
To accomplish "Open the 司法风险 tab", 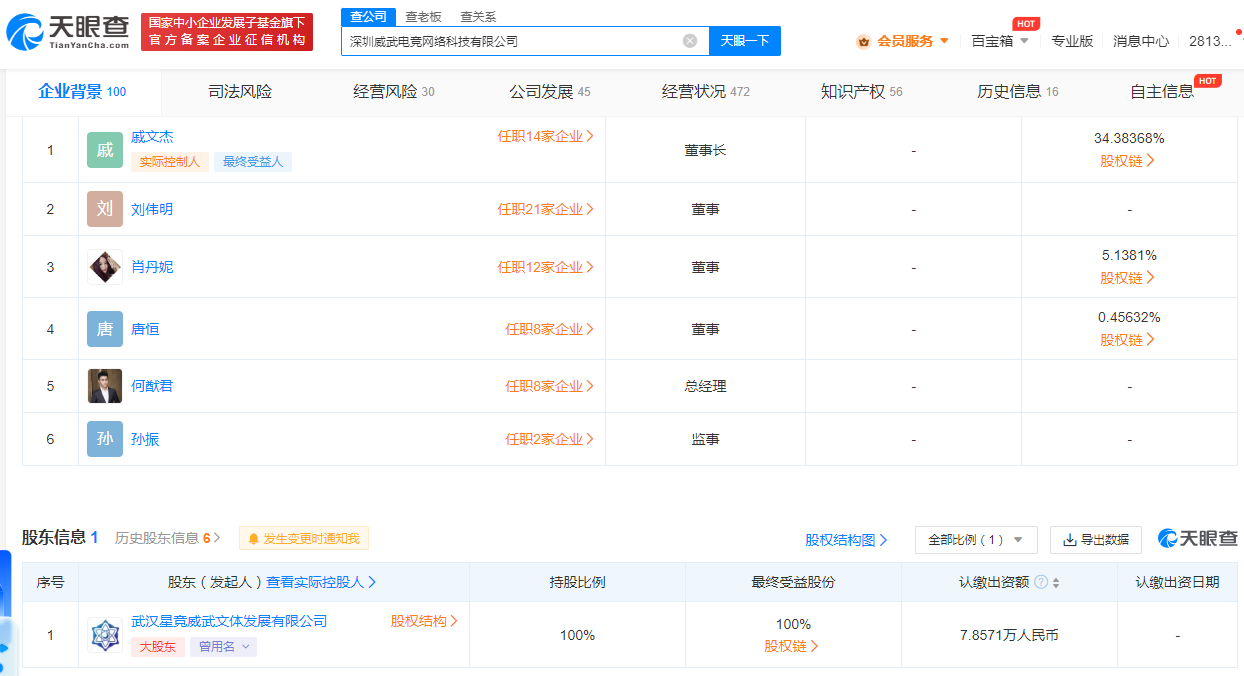I will pos(240,92).
